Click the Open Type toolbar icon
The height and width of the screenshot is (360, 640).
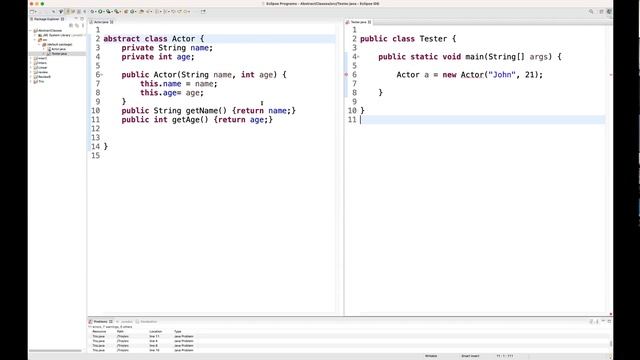click(x=141, y=11)
